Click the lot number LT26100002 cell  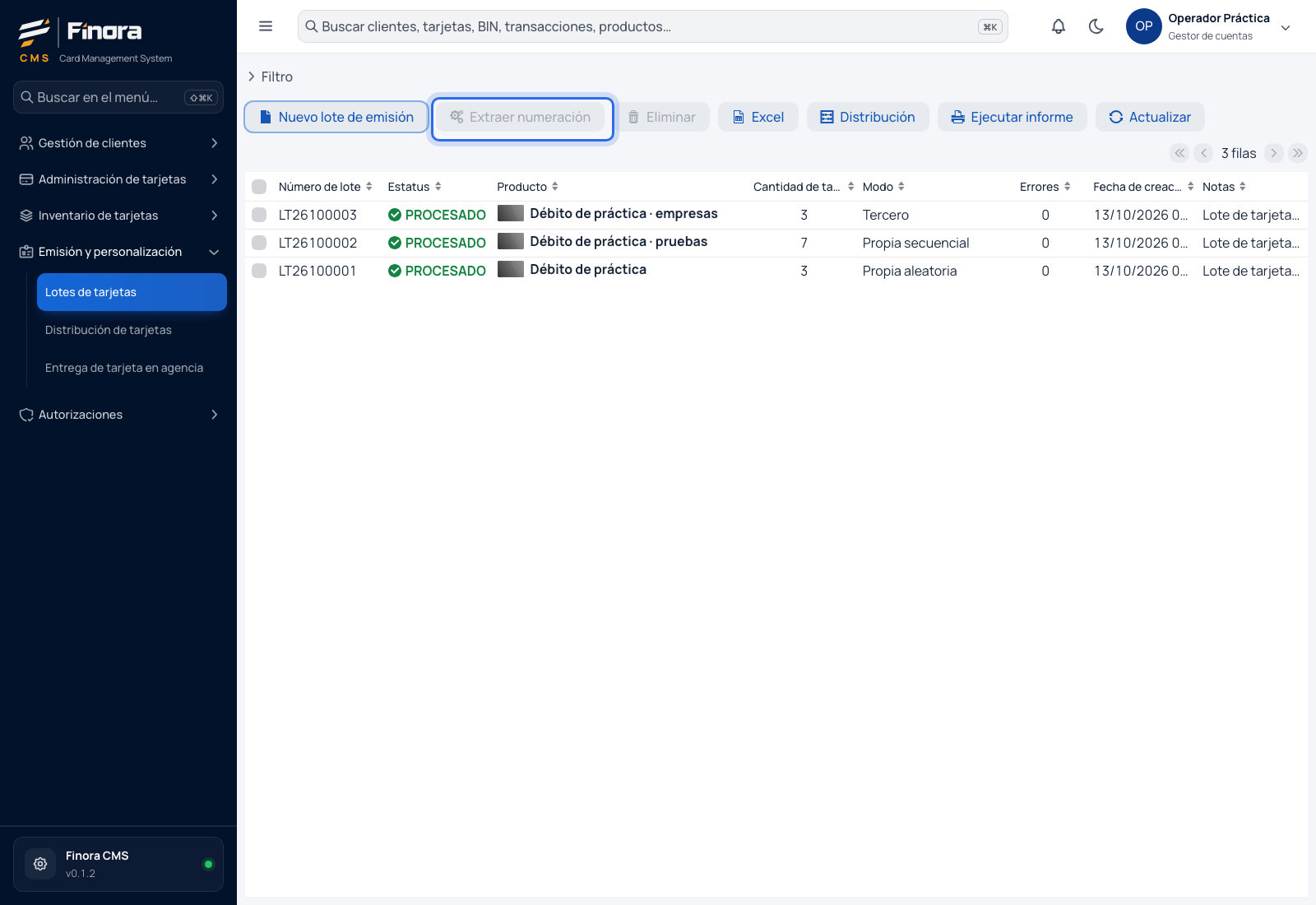tap(318, 243)
